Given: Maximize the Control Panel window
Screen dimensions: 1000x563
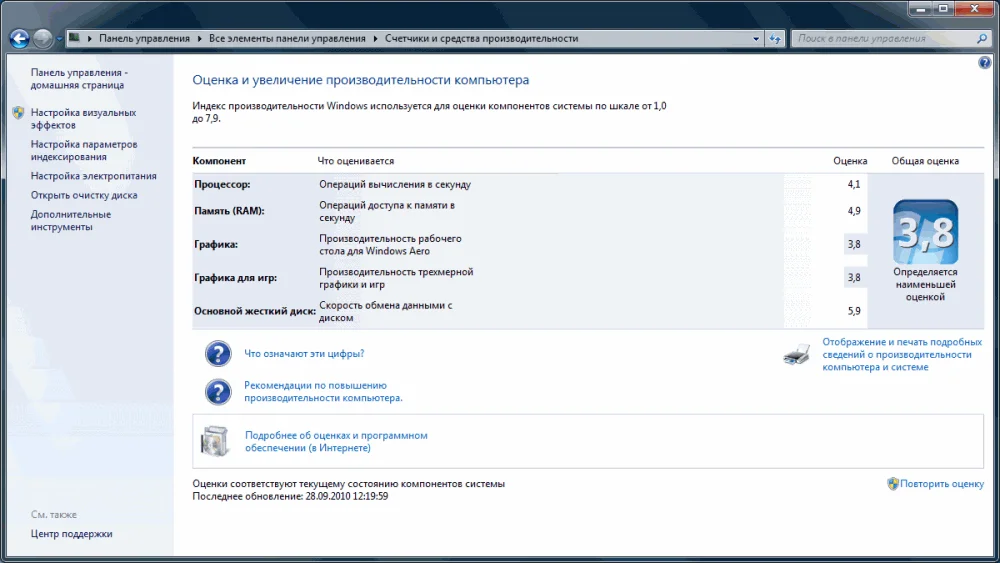Looking at the screenshot, I should pos(943,9).
